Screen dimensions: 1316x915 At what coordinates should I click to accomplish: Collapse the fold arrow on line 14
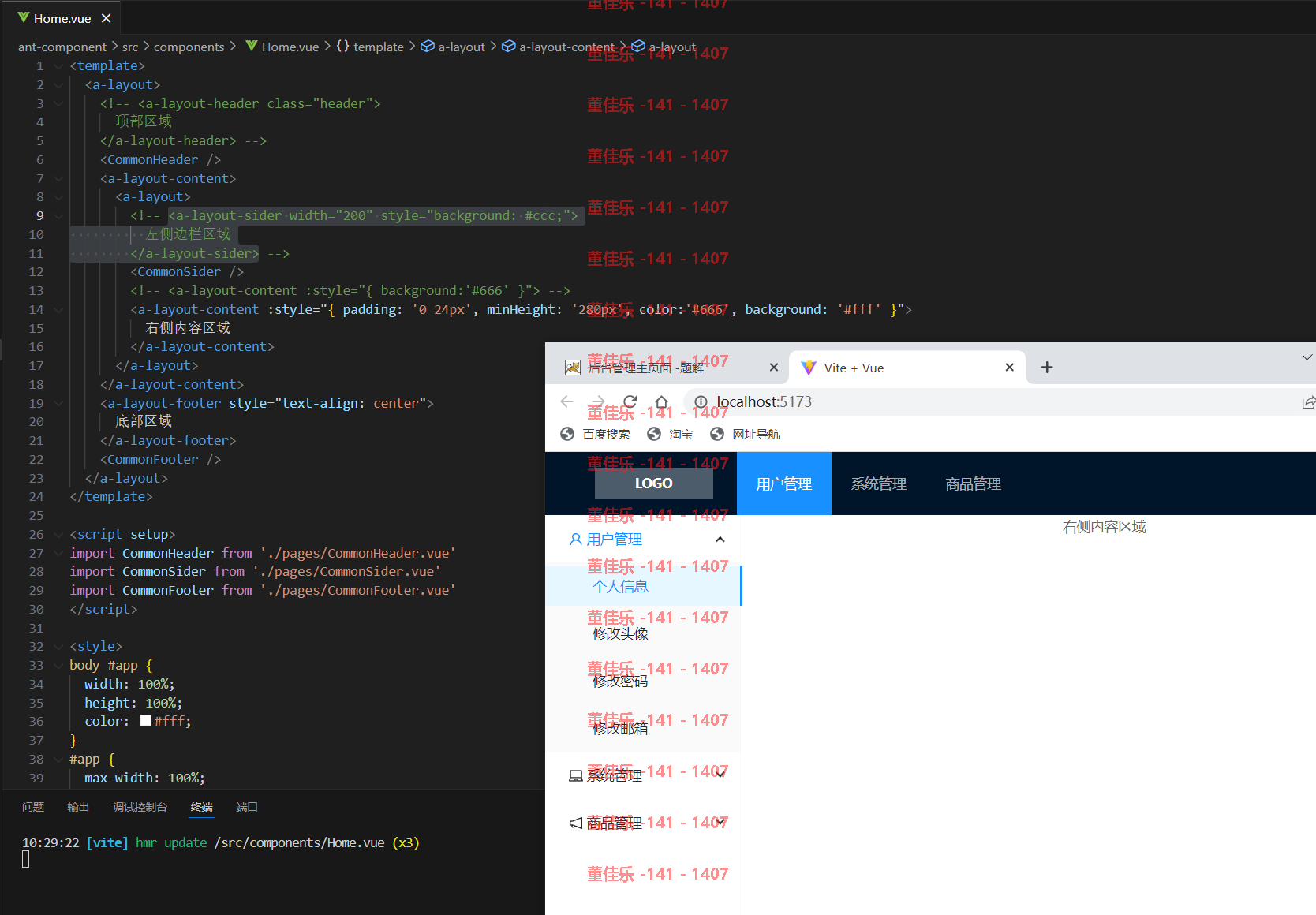click(58, 310)
